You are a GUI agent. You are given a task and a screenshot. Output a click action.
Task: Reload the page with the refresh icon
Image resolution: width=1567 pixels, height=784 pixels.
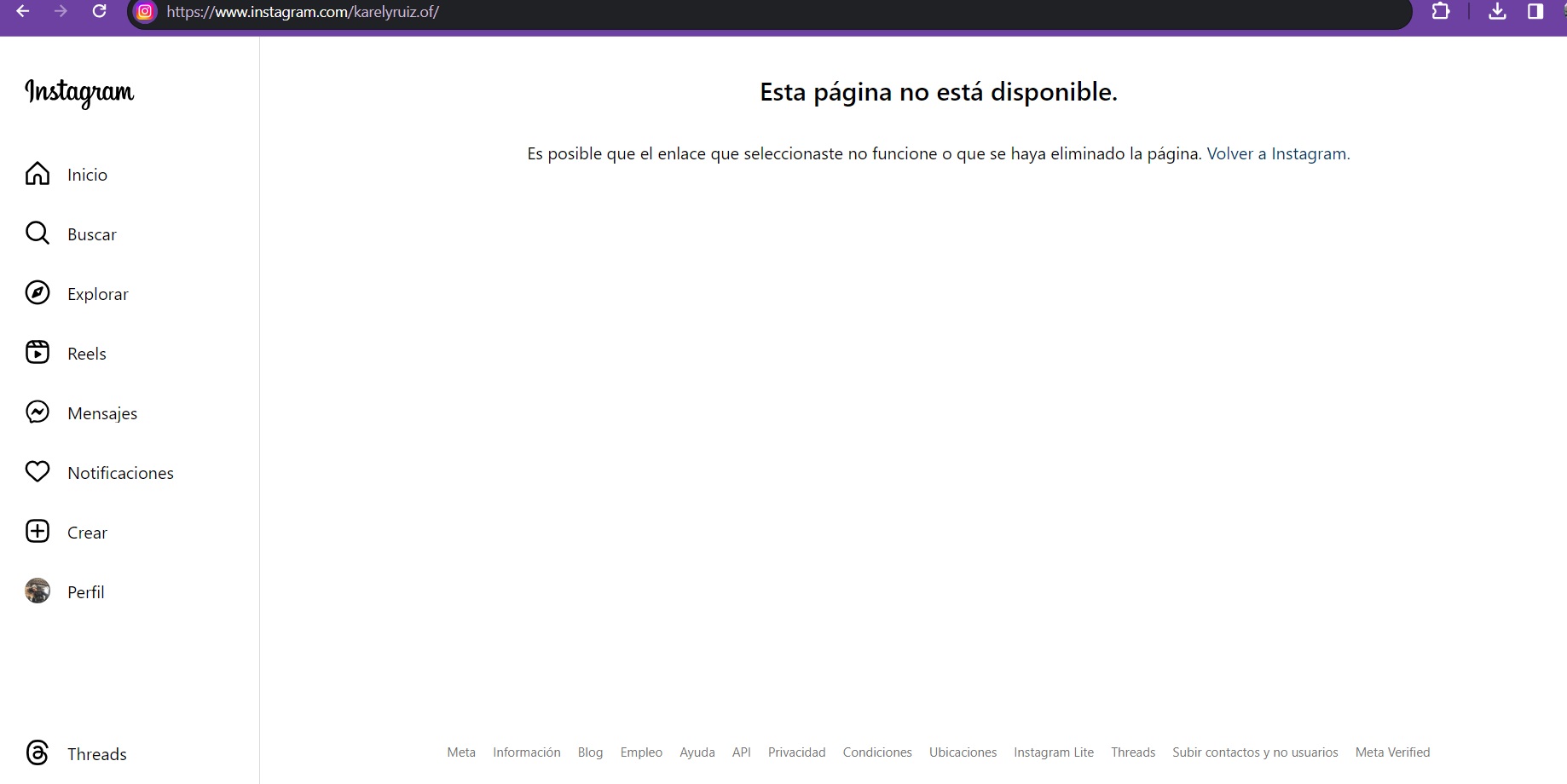[x=99, y=11]
